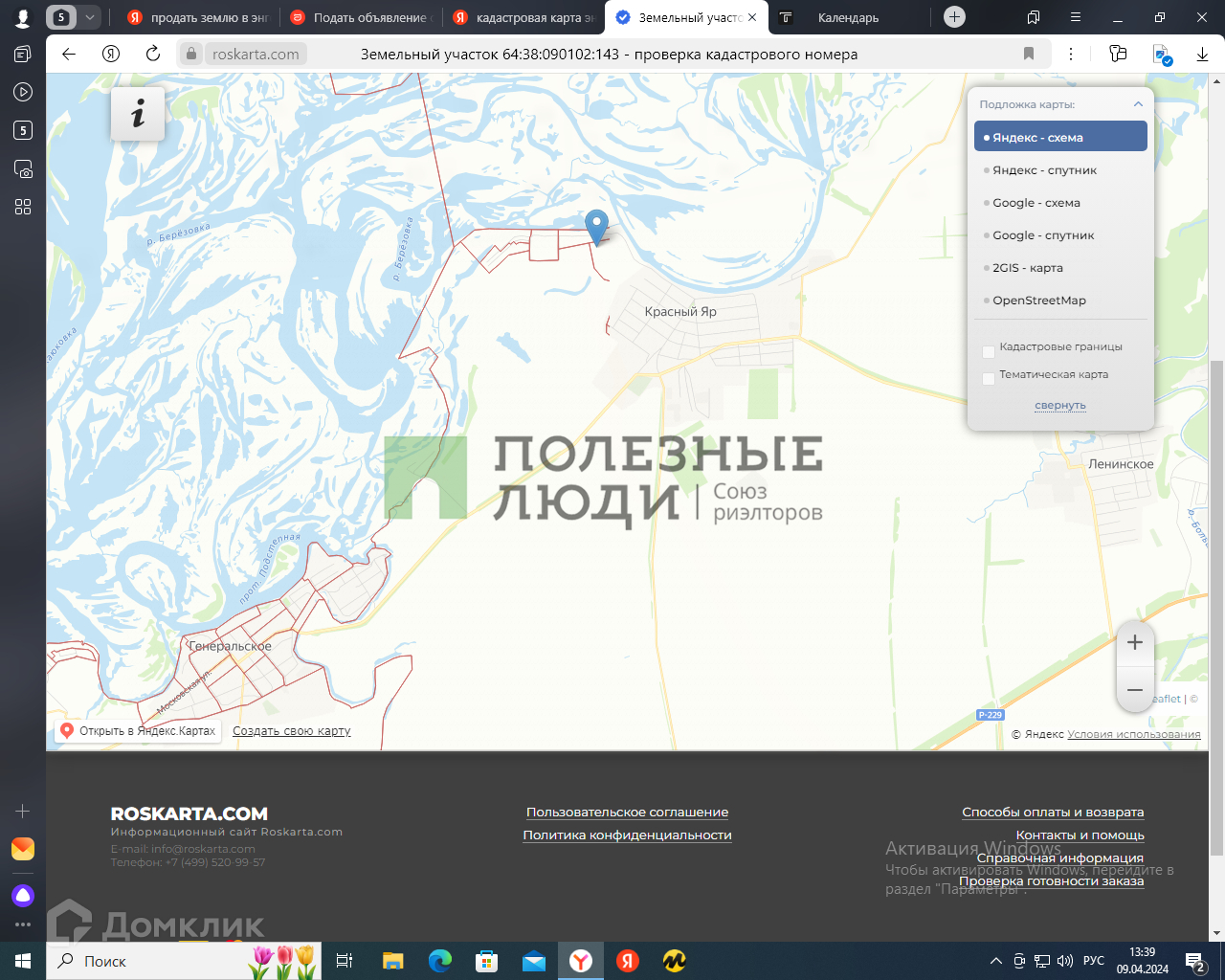Collapse the panel with the 'свернуть' link
The width and height of the screenshot is (1225, 980).
(x=1060, y=405)
